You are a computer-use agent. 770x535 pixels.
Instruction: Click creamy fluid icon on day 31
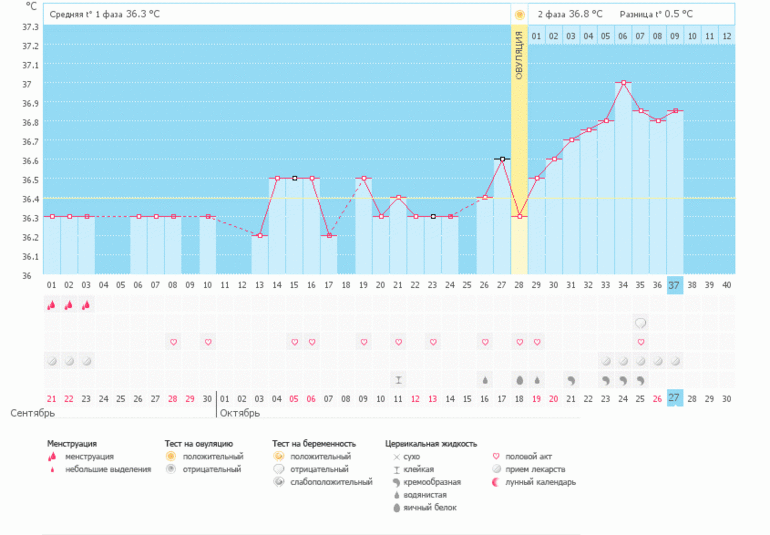click(x=571, y=380)
